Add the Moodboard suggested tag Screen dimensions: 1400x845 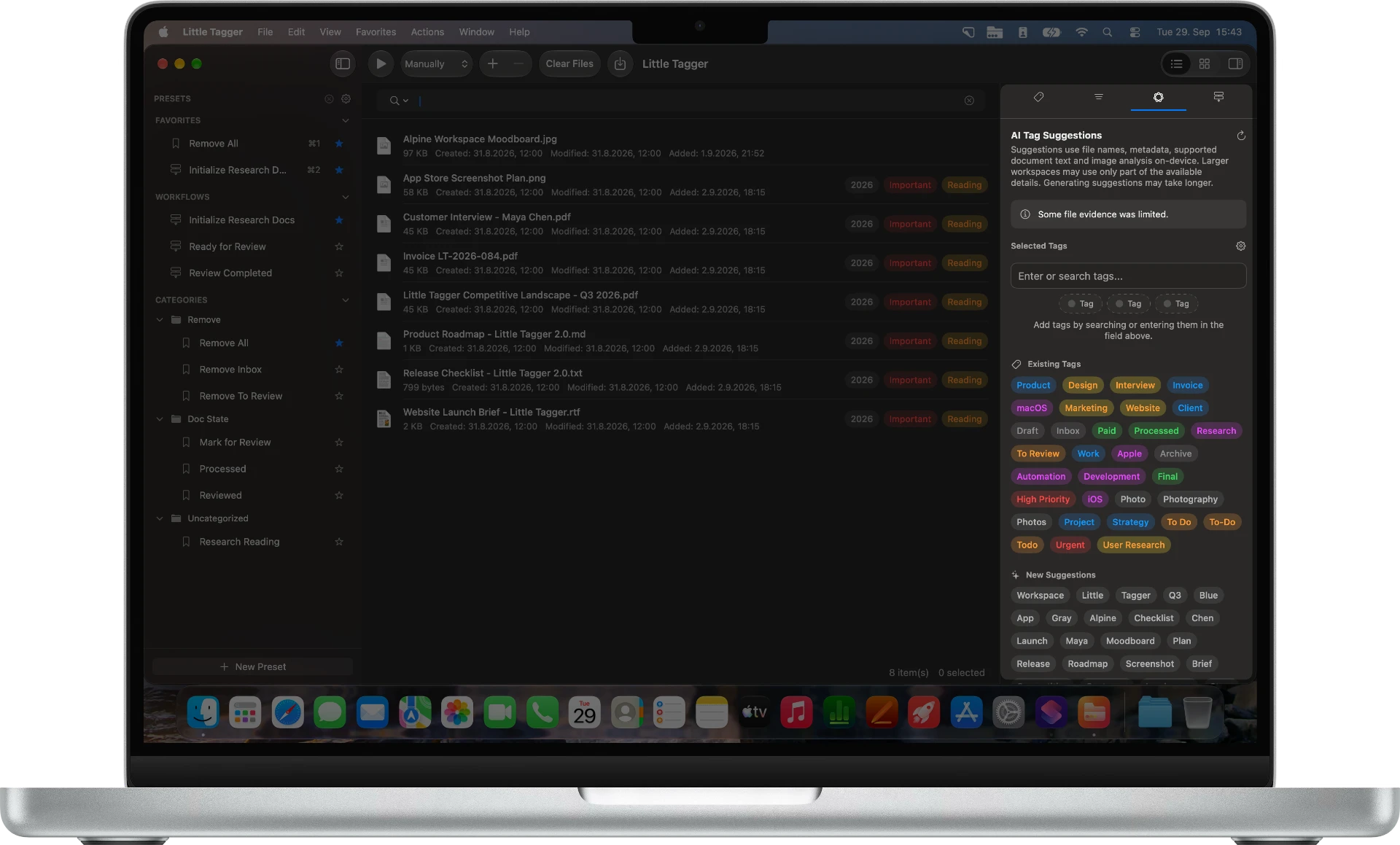pos(1130,641)
